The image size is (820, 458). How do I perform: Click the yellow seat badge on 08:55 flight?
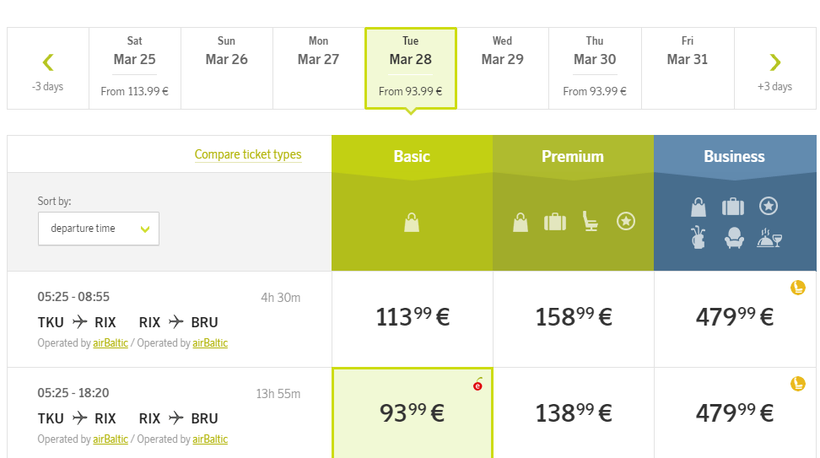point(798,288)
